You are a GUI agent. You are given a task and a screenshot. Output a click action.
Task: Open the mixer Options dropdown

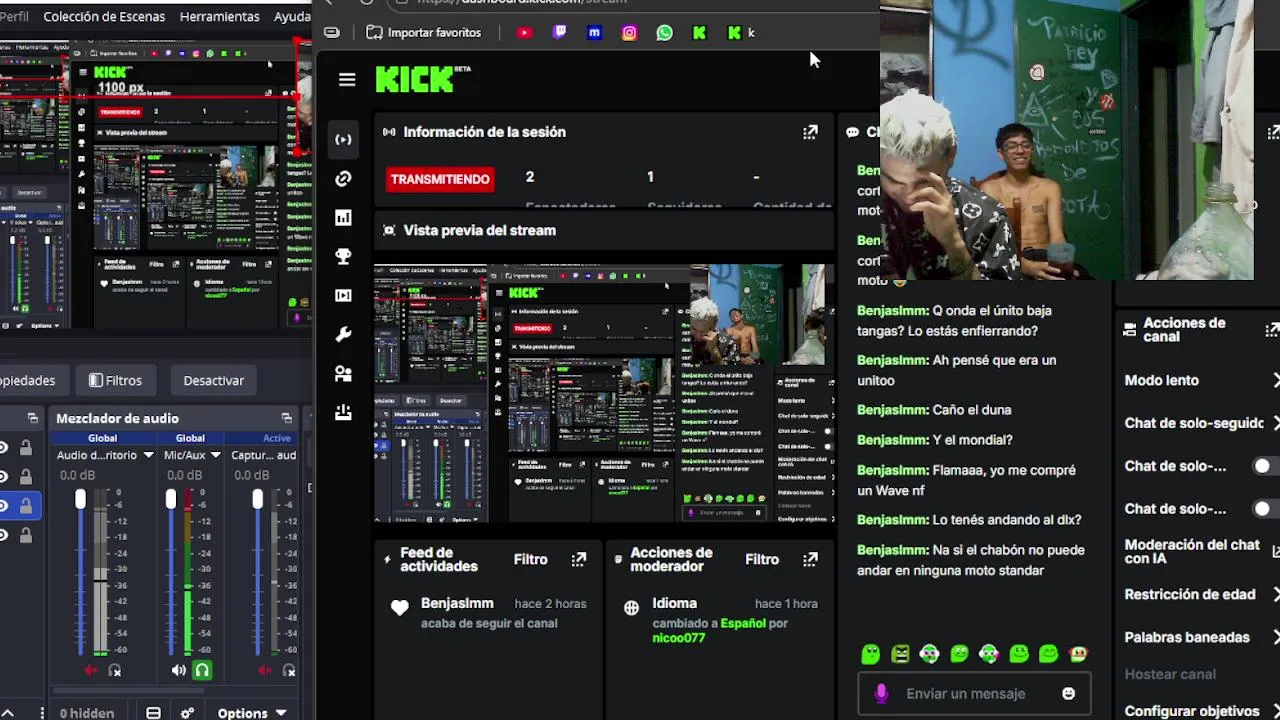pyautogui.click(x=252, y=713)
